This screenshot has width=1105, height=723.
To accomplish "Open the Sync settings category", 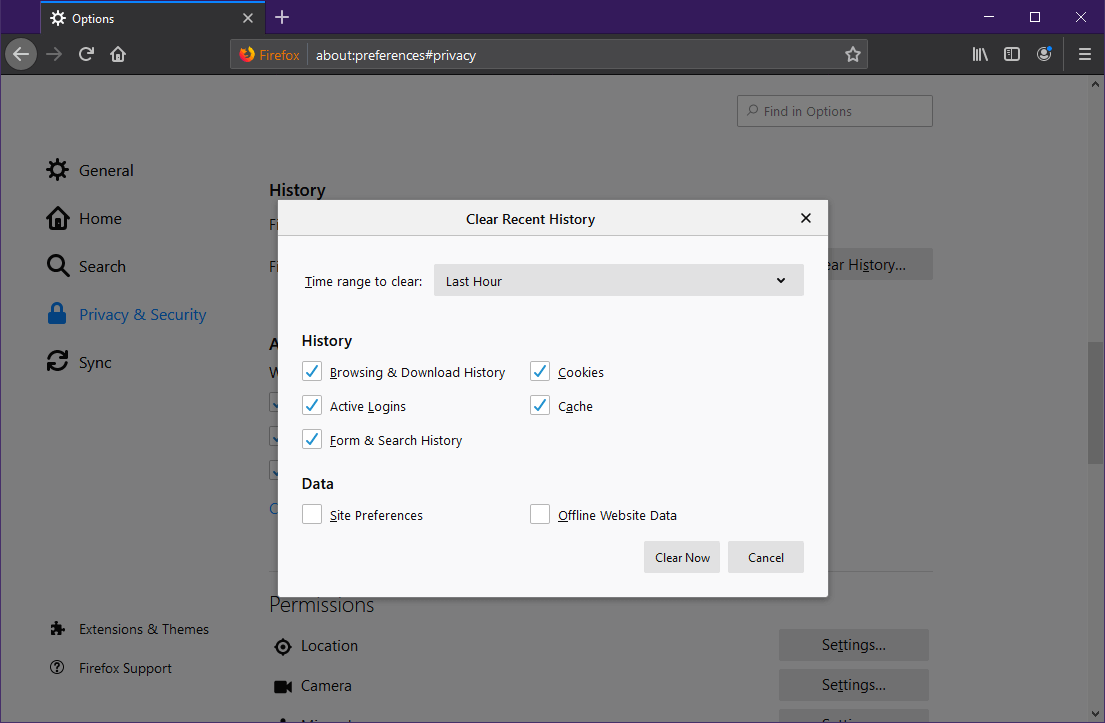I will 80,362.
